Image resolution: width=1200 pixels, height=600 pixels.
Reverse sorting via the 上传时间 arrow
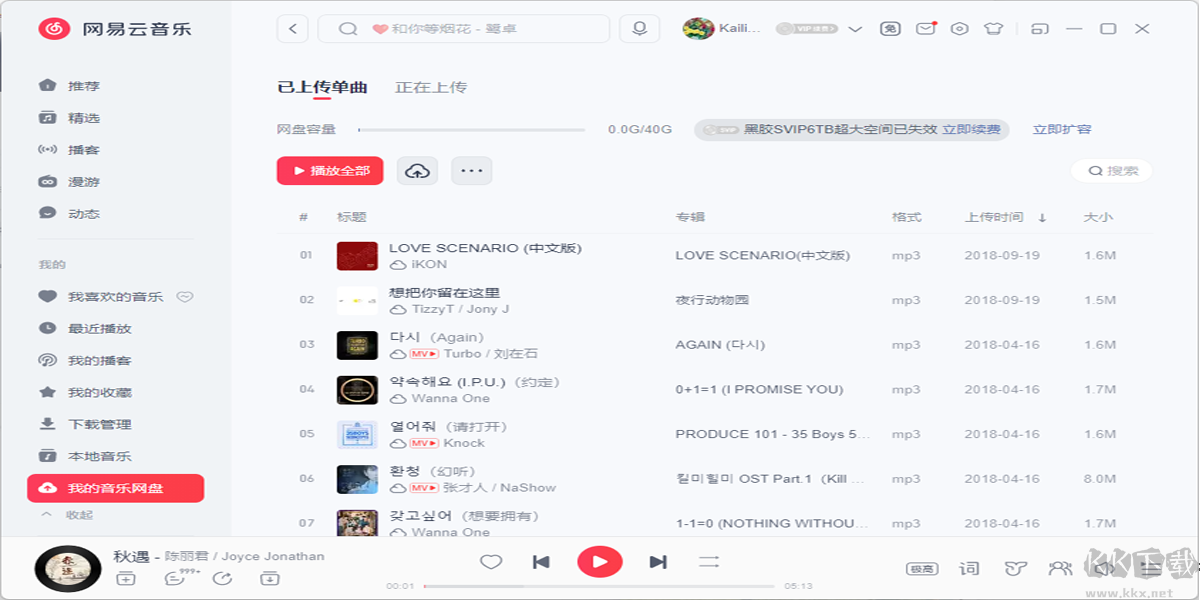click(1043, 217)
